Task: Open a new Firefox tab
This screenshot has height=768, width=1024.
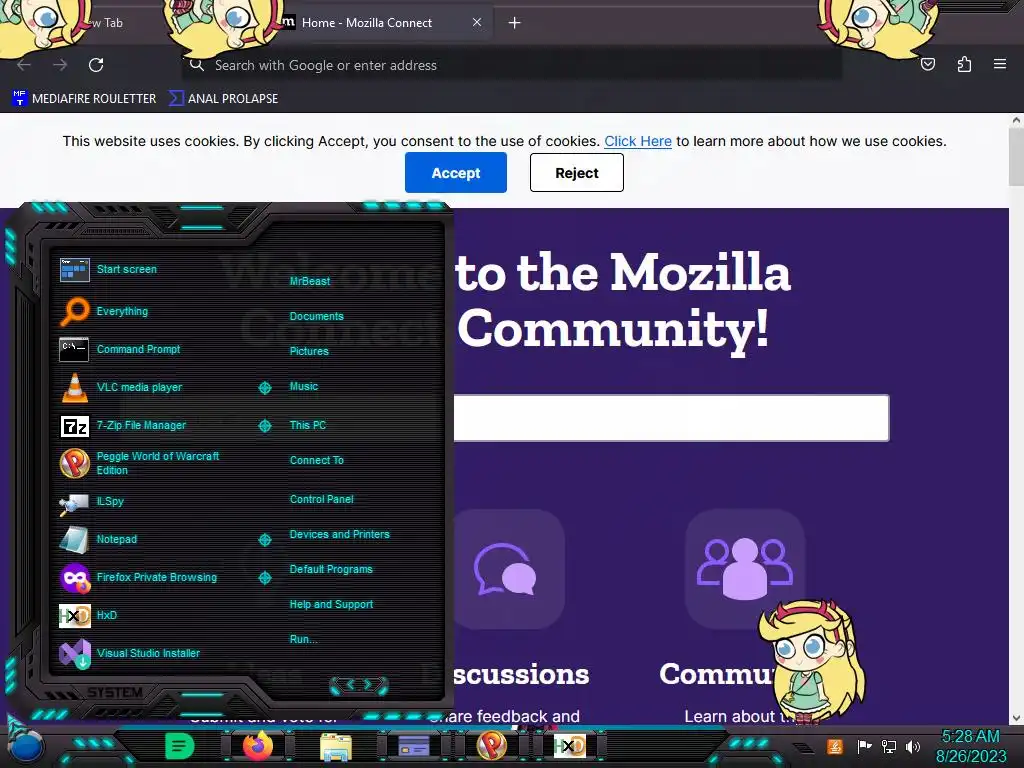Action: point(515,23)
